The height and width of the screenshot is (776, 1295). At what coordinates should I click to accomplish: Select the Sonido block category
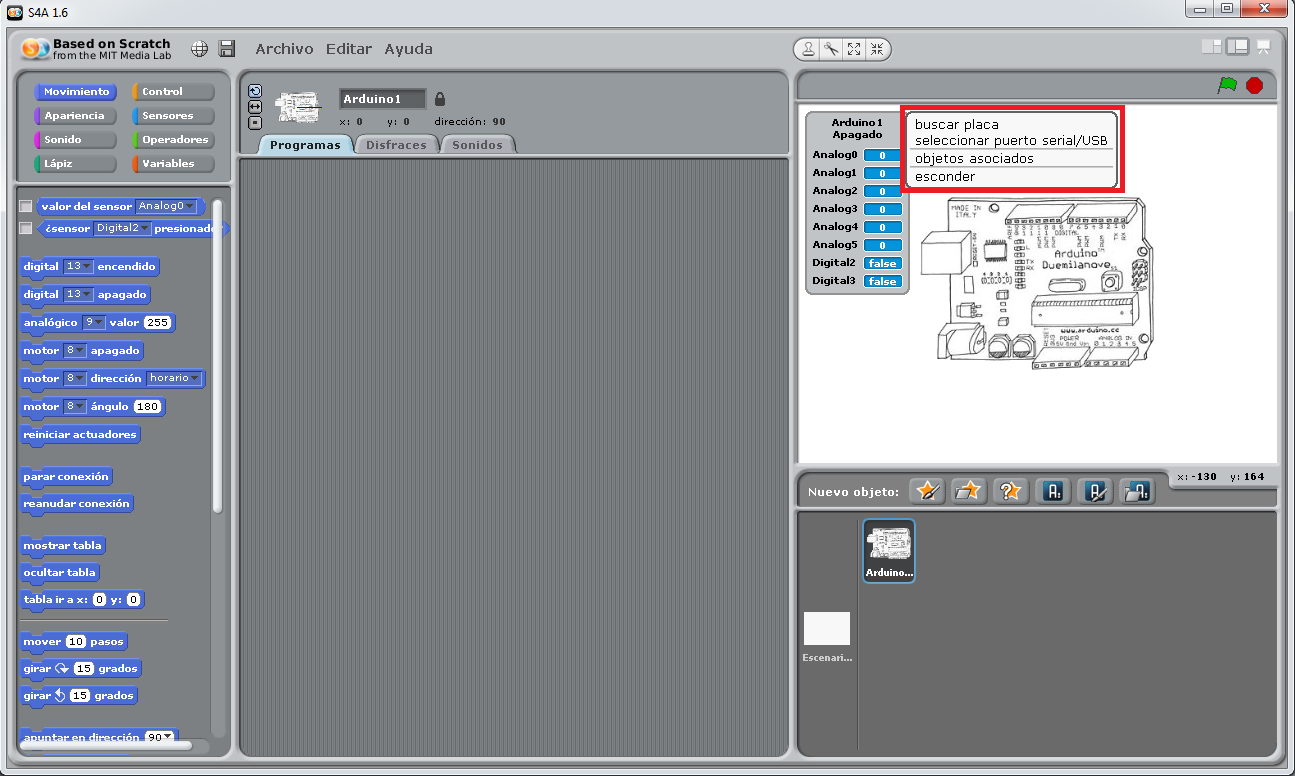[75, 140]
